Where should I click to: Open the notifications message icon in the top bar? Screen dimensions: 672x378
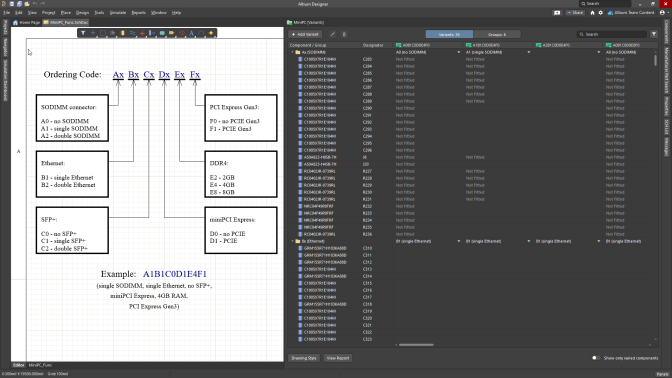[x=557, y=13]
